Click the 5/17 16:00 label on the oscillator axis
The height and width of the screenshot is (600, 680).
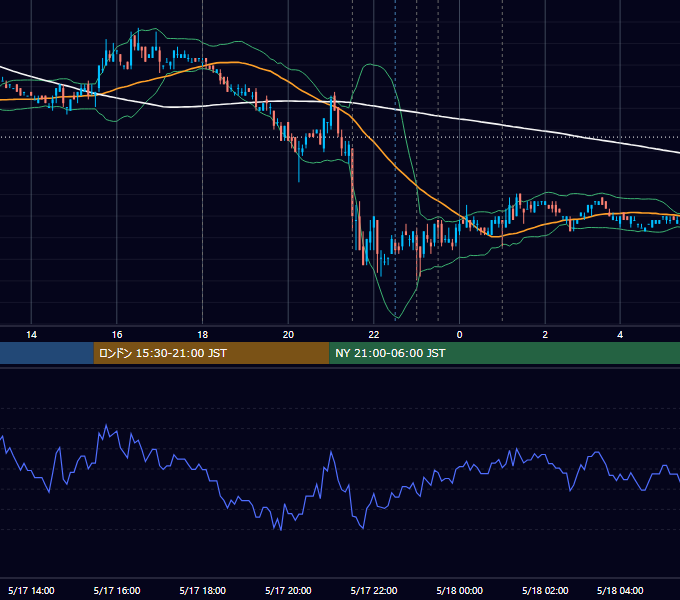(x=117, y=590)
